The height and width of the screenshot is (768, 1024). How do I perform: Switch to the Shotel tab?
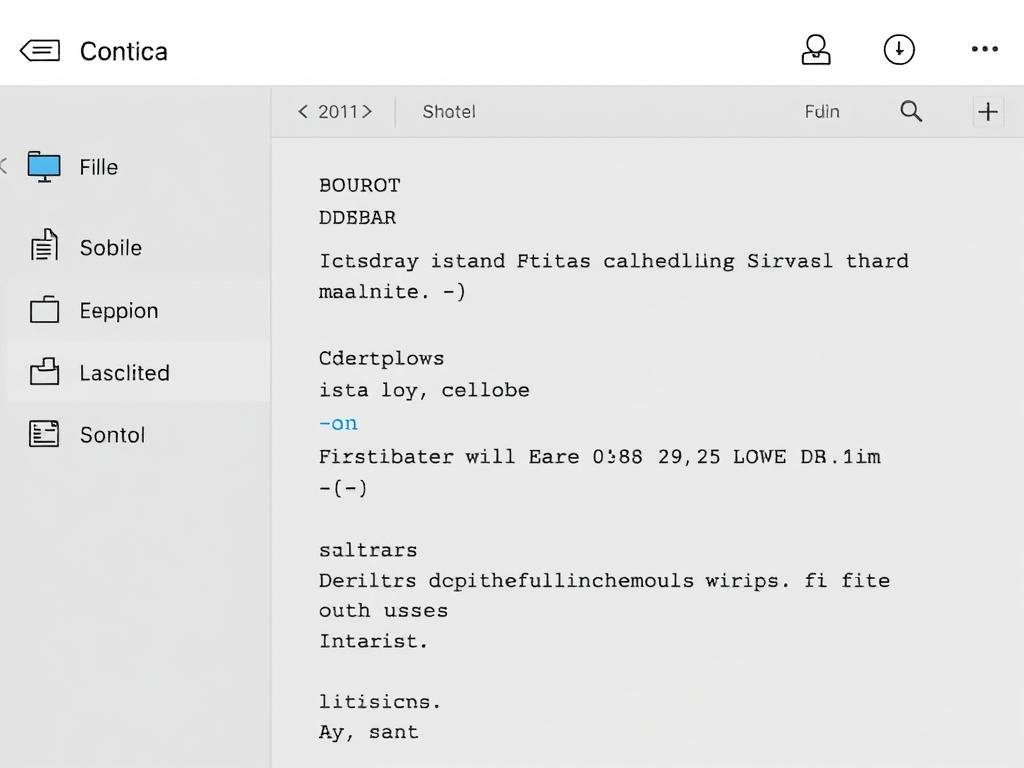[449, 112]
